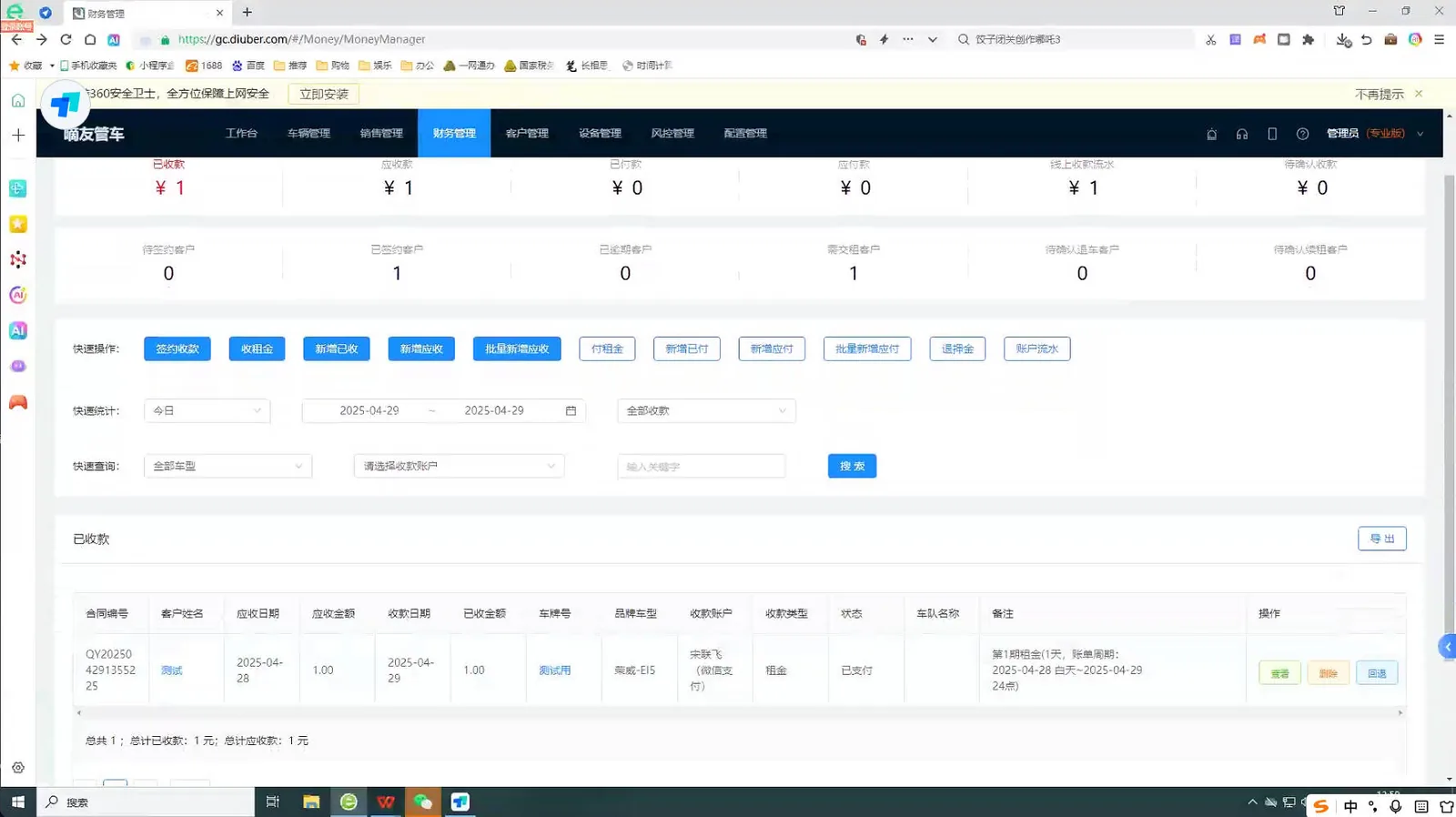Click the 输入关键字 search field
The height and width of the screenshot is (817, 1456).
[701, 466]
